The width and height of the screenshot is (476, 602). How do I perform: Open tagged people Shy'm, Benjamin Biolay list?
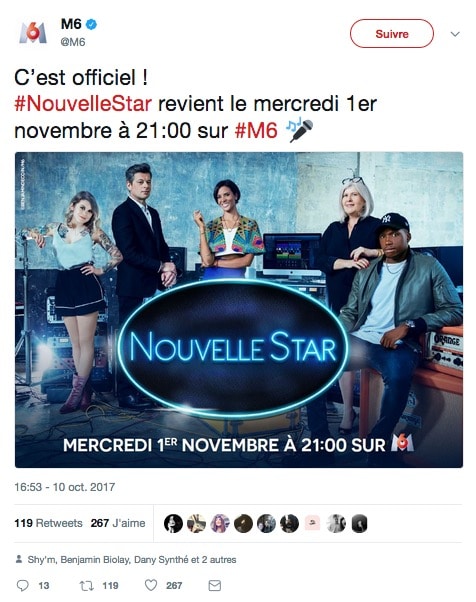point(132,560)
